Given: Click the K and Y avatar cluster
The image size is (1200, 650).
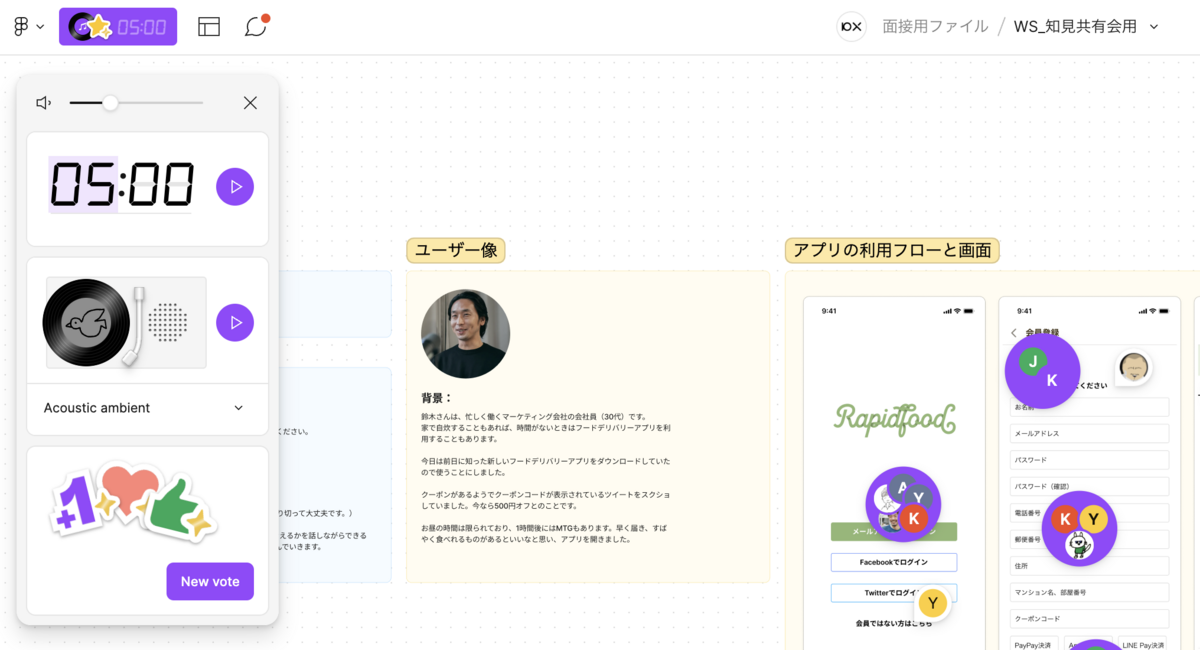Looking at the screenshot, I should click(x=1079, y=528).
